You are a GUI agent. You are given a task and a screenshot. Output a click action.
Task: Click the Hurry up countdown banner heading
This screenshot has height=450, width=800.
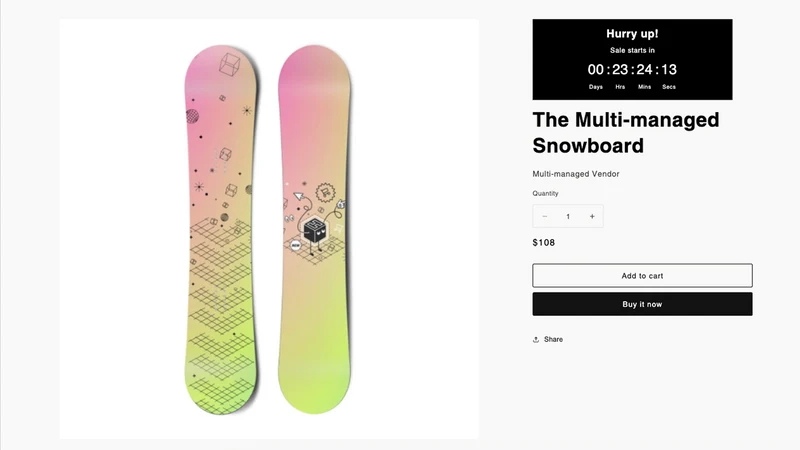click(632, 34)
